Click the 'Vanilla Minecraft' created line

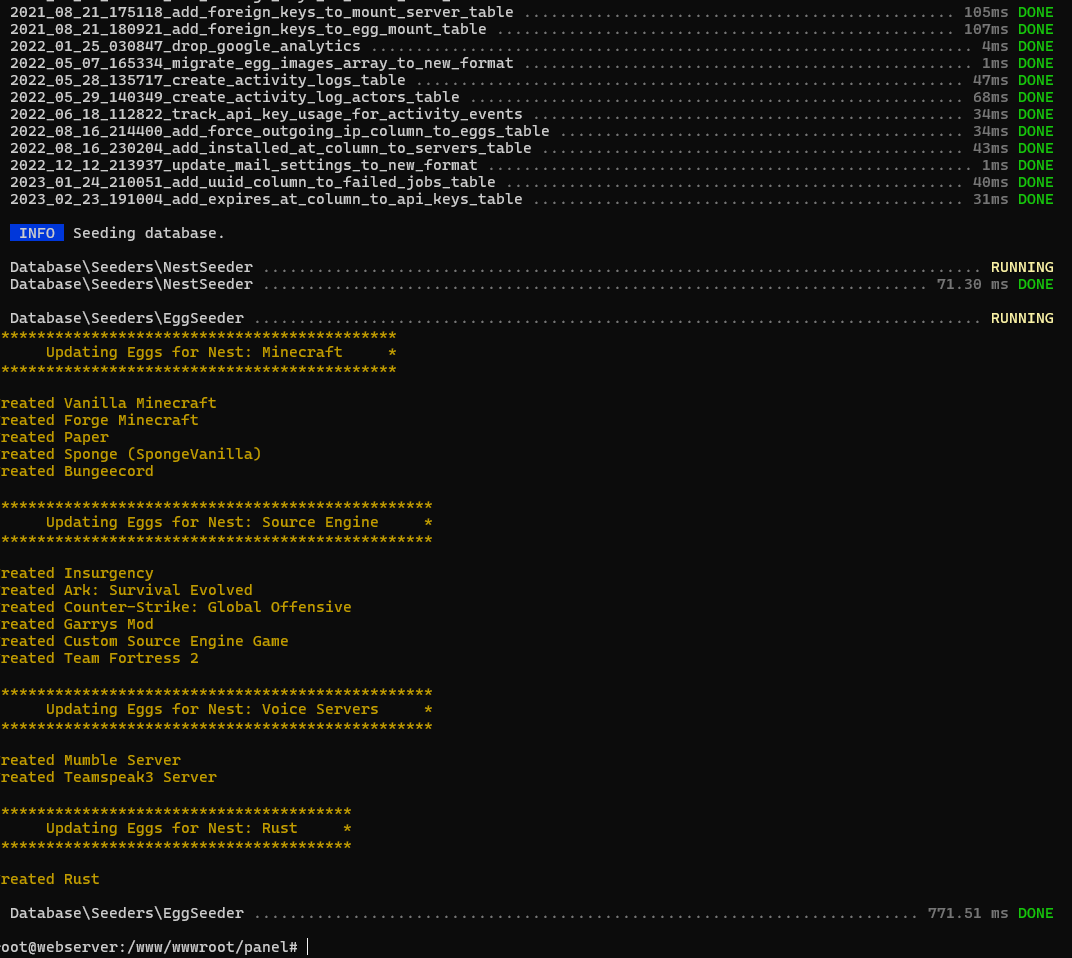tap(140, 403)
